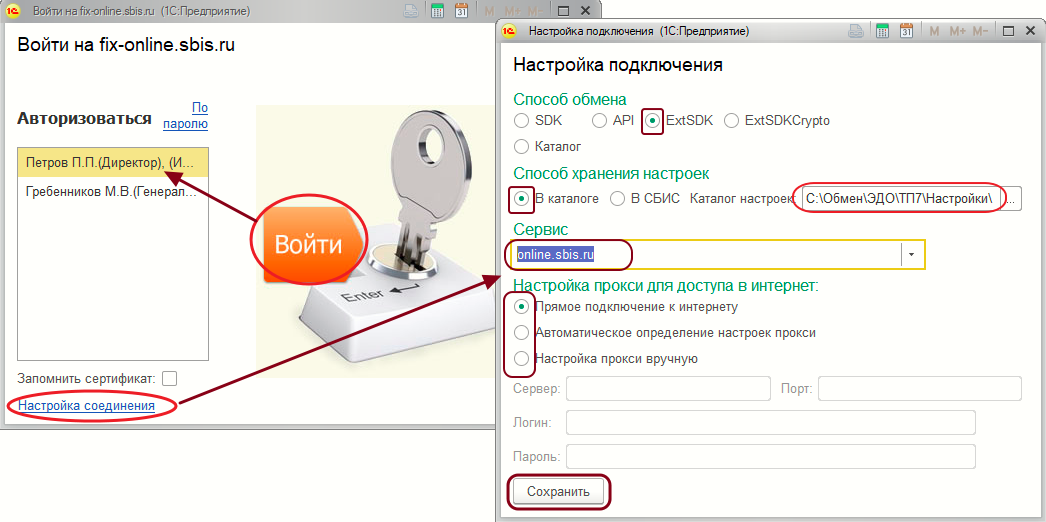
Task: Click the M+ memory button in settings window
Action: (958, 31)
